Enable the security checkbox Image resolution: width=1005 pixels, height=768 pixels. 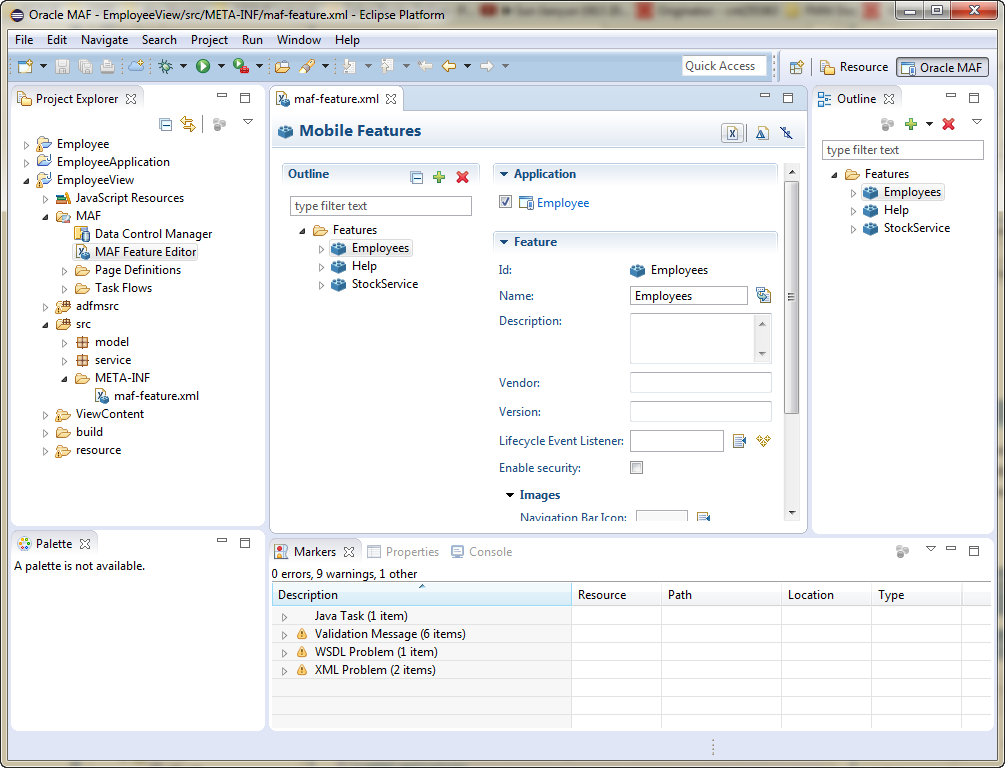(636, 467)
